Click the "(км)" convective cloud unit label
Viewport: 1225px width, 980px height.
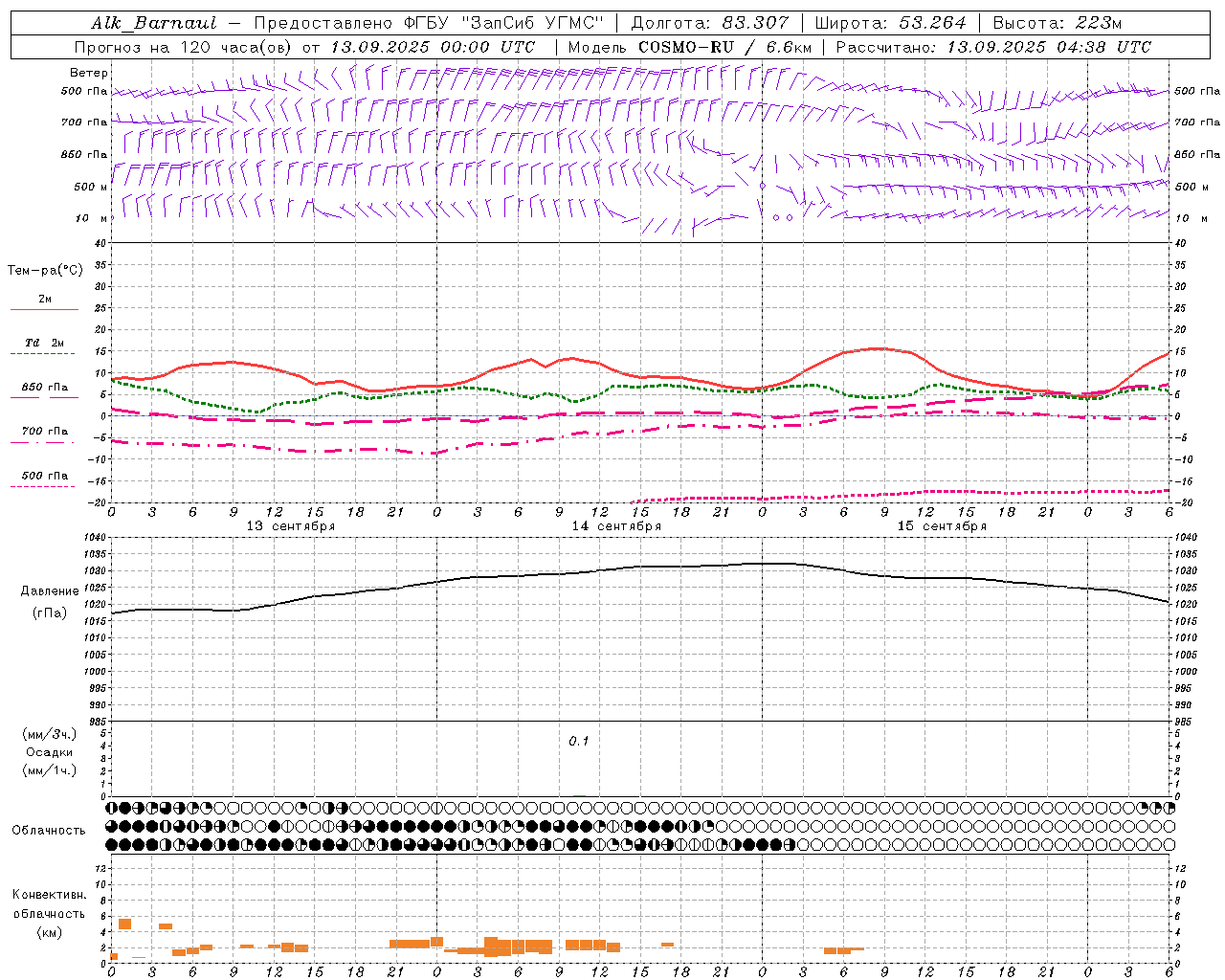[x=50, y=933]
